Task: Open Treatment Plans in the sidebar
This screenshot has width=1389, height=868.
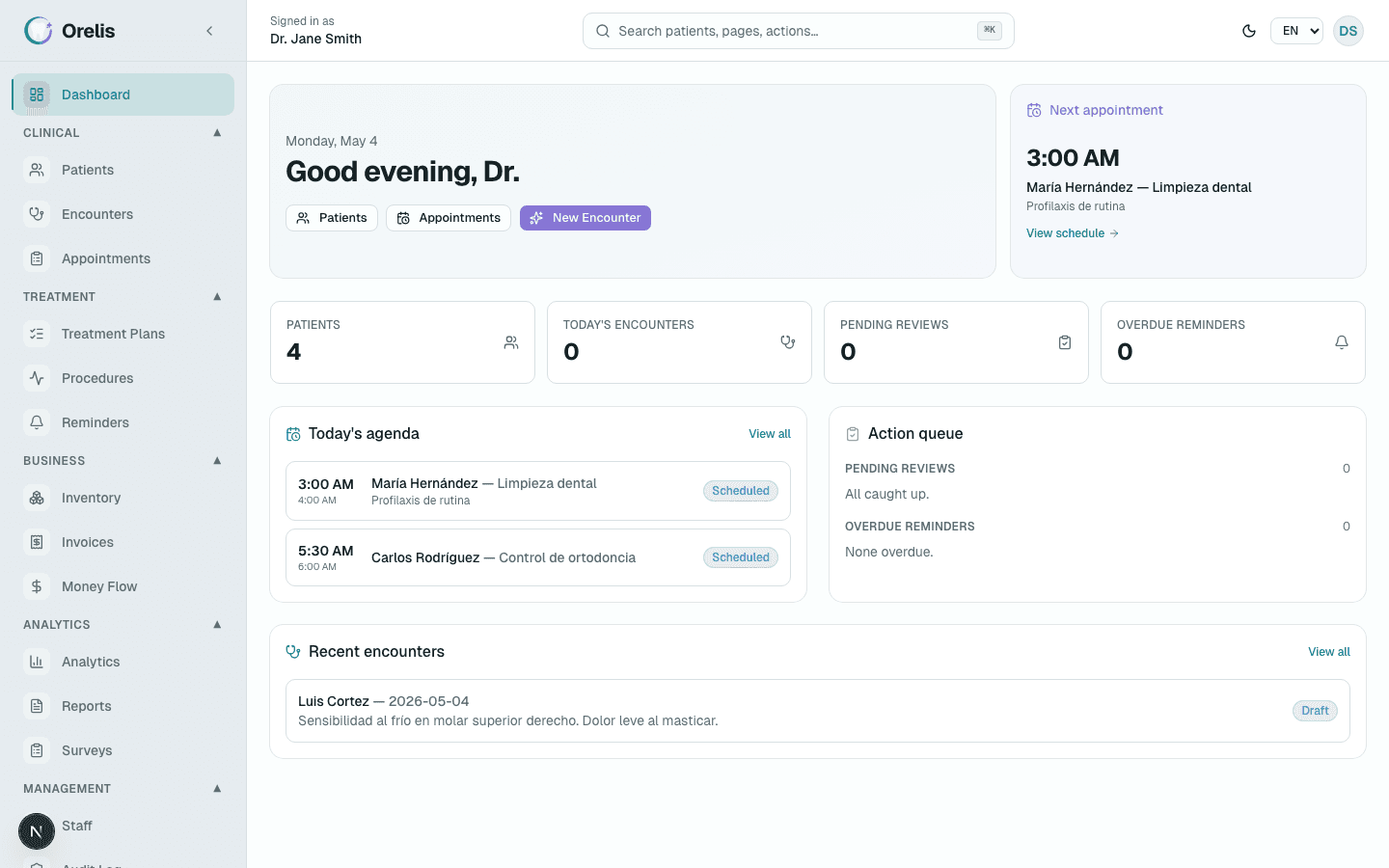Action: click(123, 334)
